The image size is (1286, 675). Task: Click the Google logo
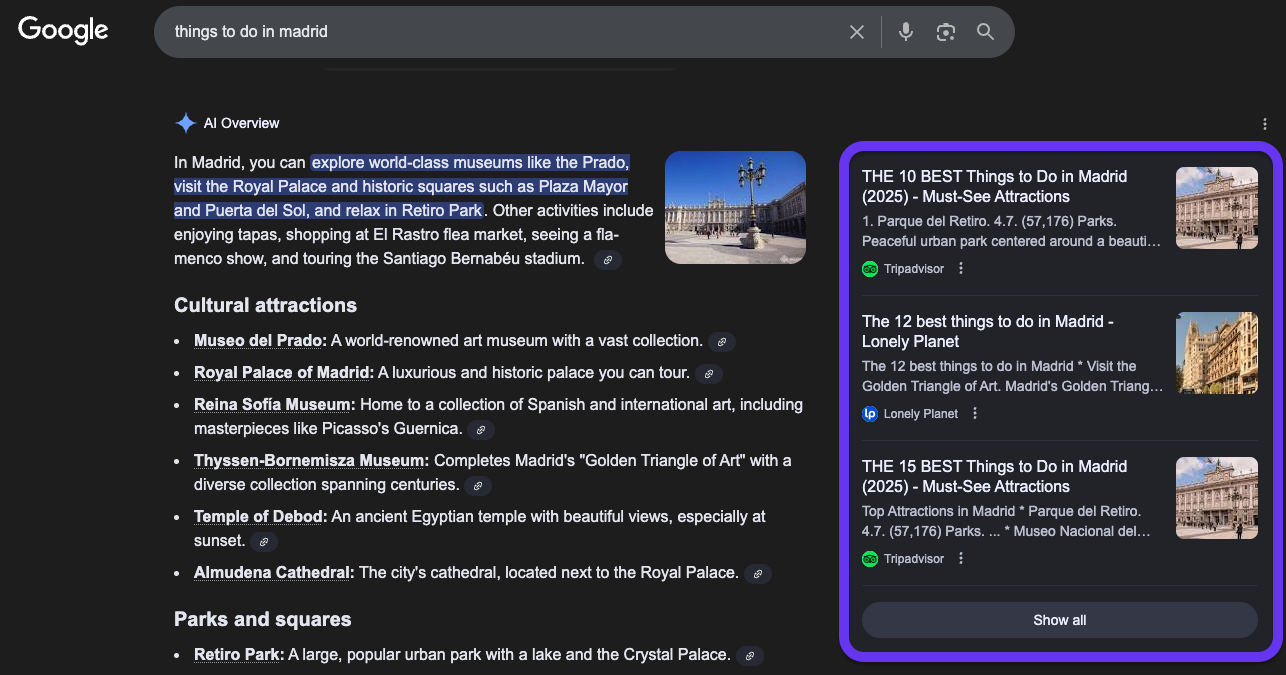63,30
